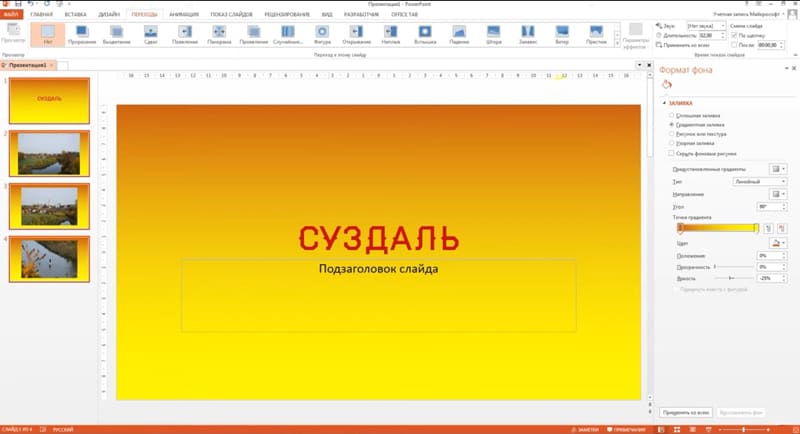Apply the 'Случайные' (Random Bars) transition
Screen dimensions: 800x434
pyautogui.click(x=288, y=34)
